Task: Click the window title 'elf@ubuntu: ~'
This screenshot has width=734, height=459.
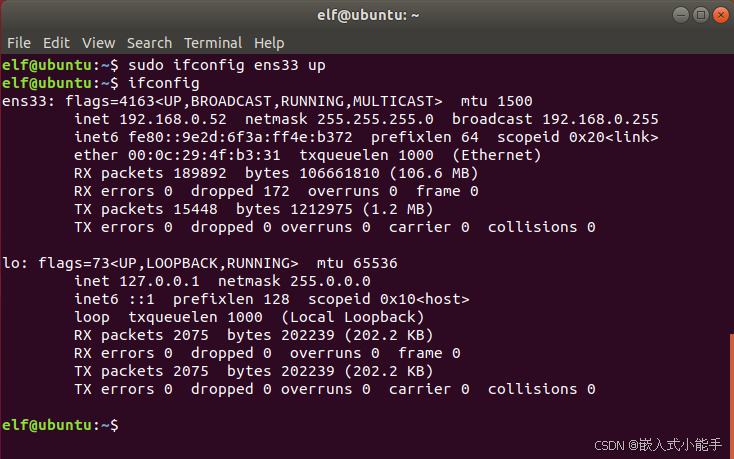Action: (x=368, y=15)
